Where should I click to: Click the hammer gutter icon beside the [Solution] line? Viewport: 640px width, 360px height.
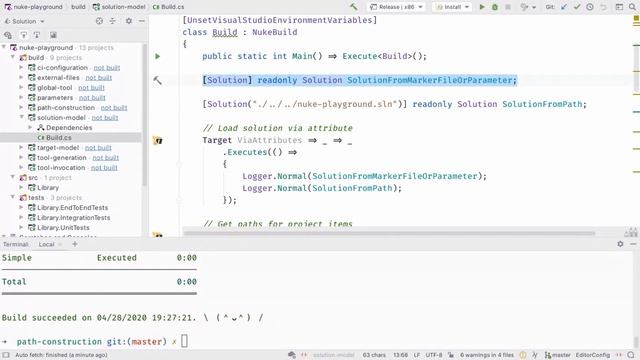pos(157,80)
